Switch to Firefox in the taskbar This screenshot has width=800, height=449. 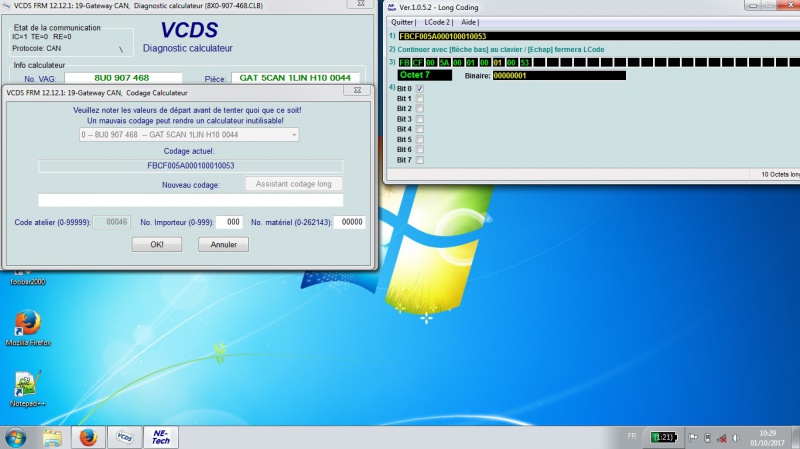click(88, 437)
